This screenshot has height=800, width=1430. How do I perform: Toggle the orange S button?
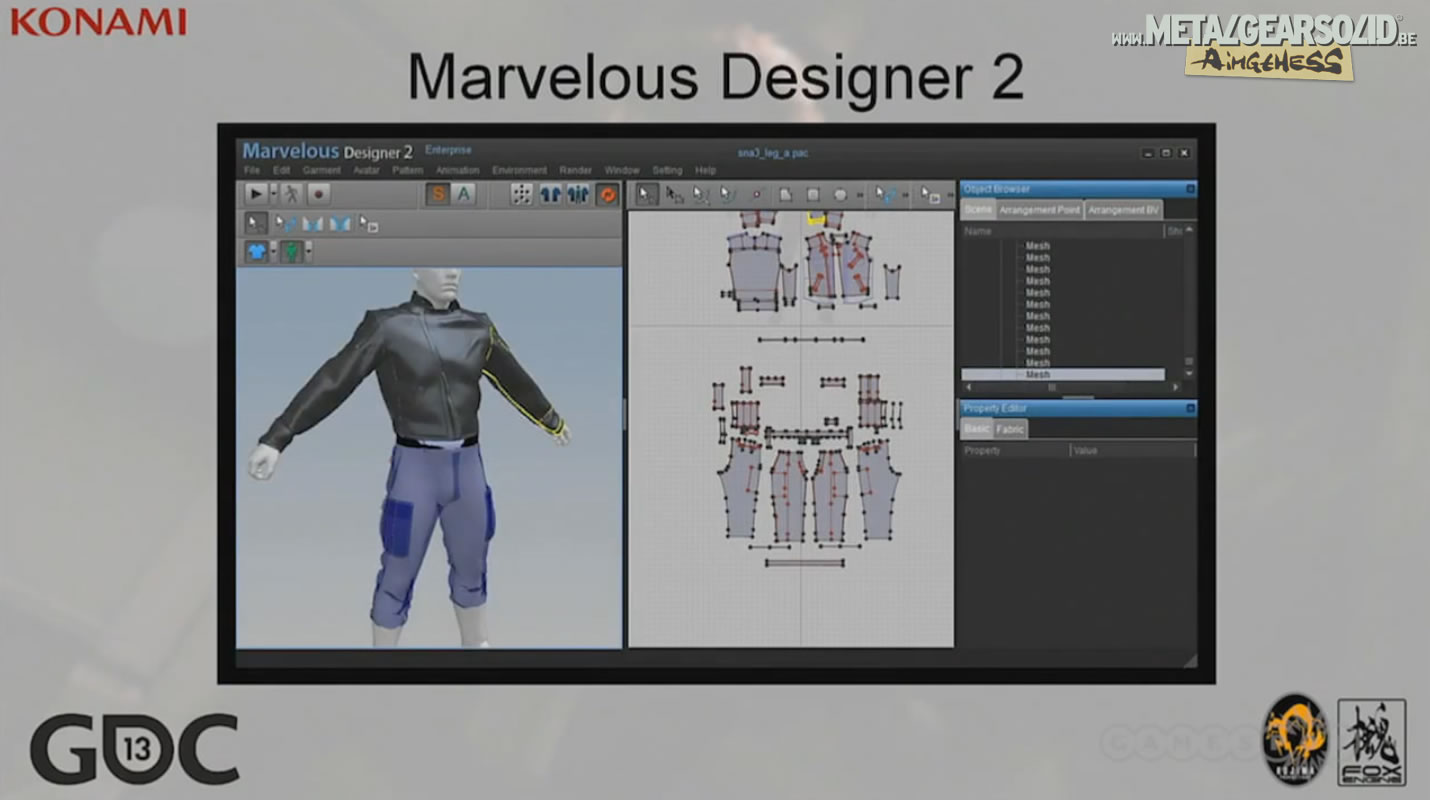pos(438,194)
